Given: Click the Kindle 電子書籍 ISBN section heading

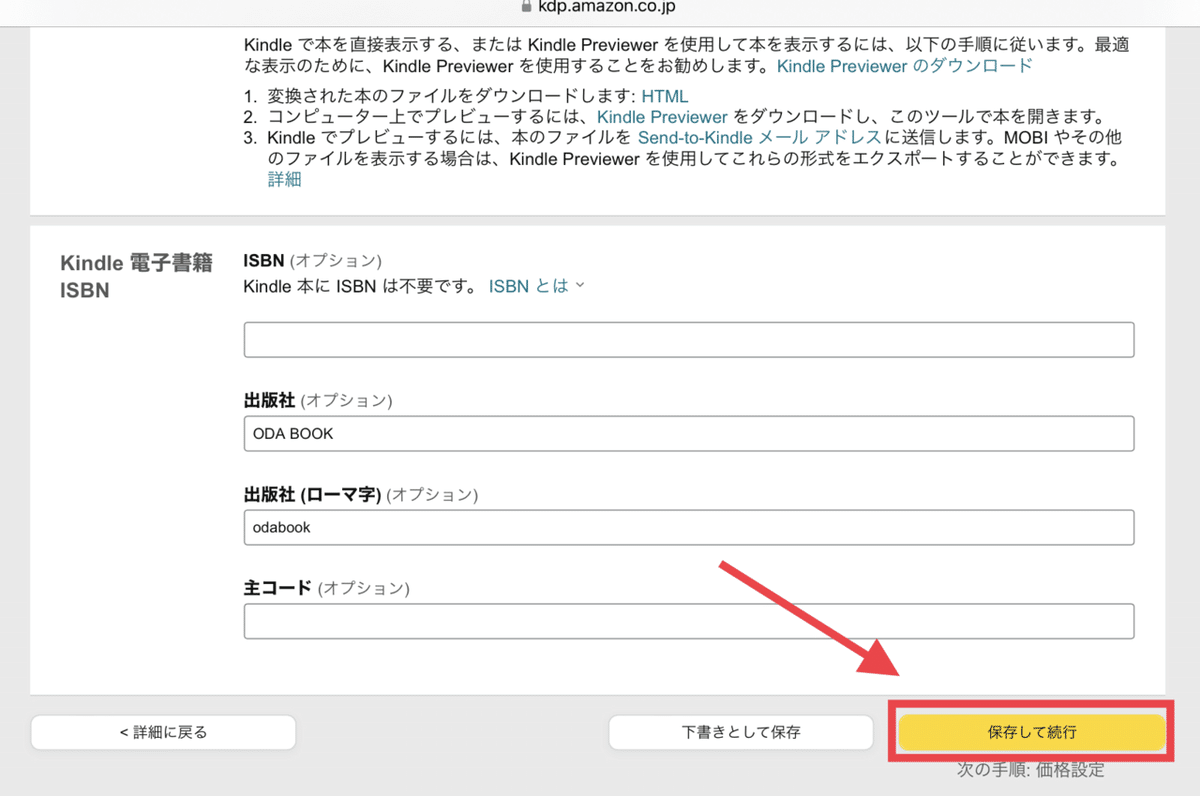Looking at the screenshot, I should click(136, 277).
